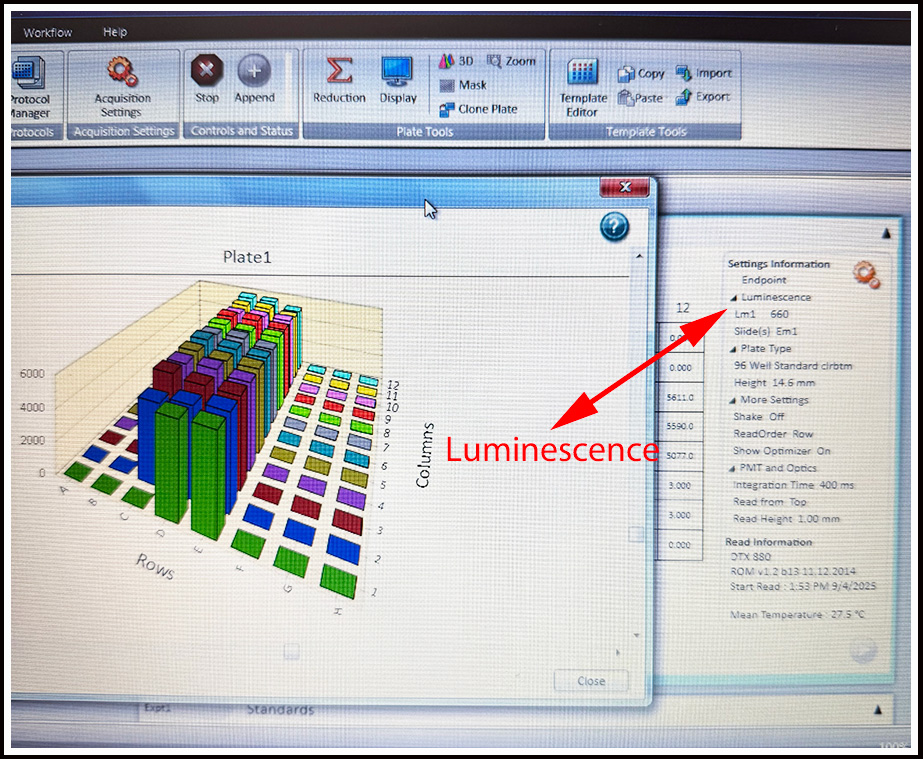Open the Acquisition Settings tool
This screenshot has height=759, width=923.
tap(122, 86)
